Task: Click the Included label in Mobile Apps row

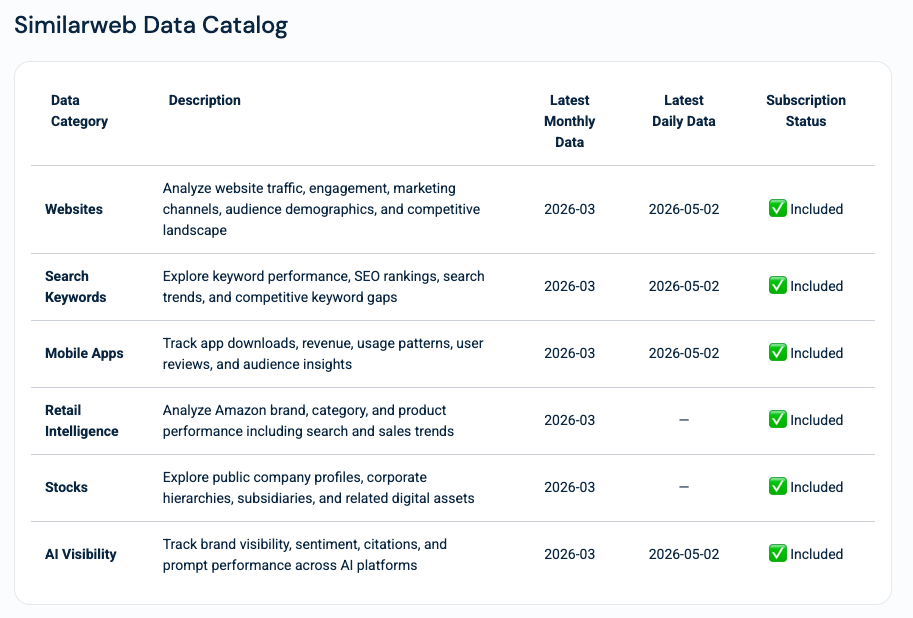Action: tap(816, 353)
